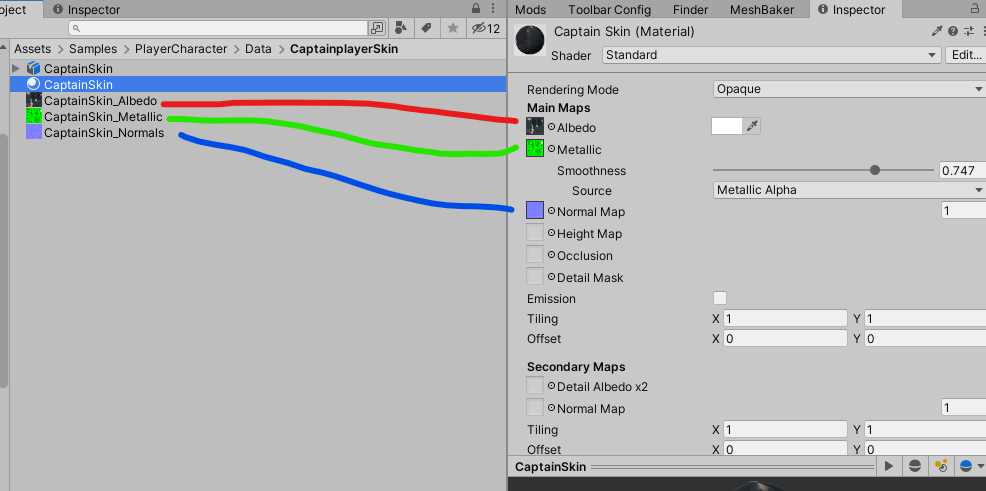Click the shader Edit button
The height and width of the screenshot is (491, 986).
(966, 55)
